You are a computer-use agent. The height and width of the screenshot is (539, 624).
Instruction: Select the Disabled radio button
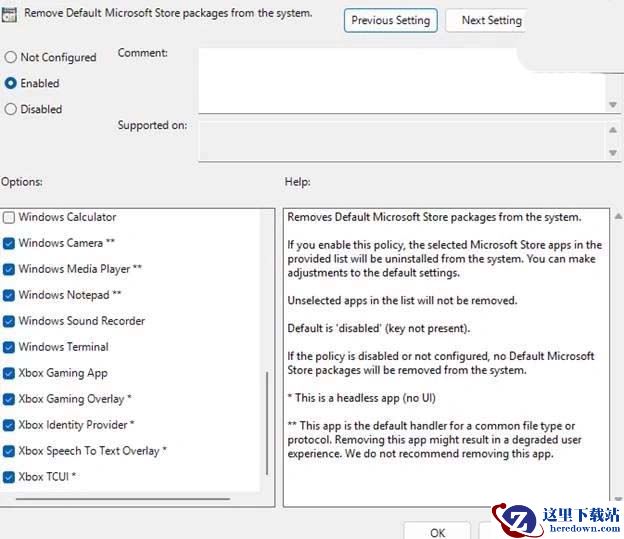click(x=10, y=109)
